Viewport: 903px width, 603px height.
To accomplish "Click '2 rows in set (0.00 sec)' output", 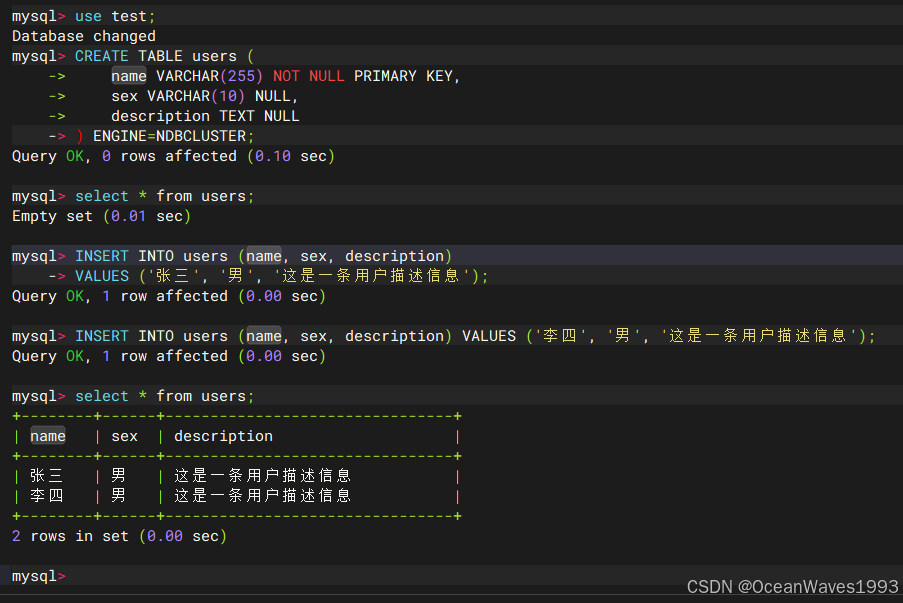I will click(119, 536).
